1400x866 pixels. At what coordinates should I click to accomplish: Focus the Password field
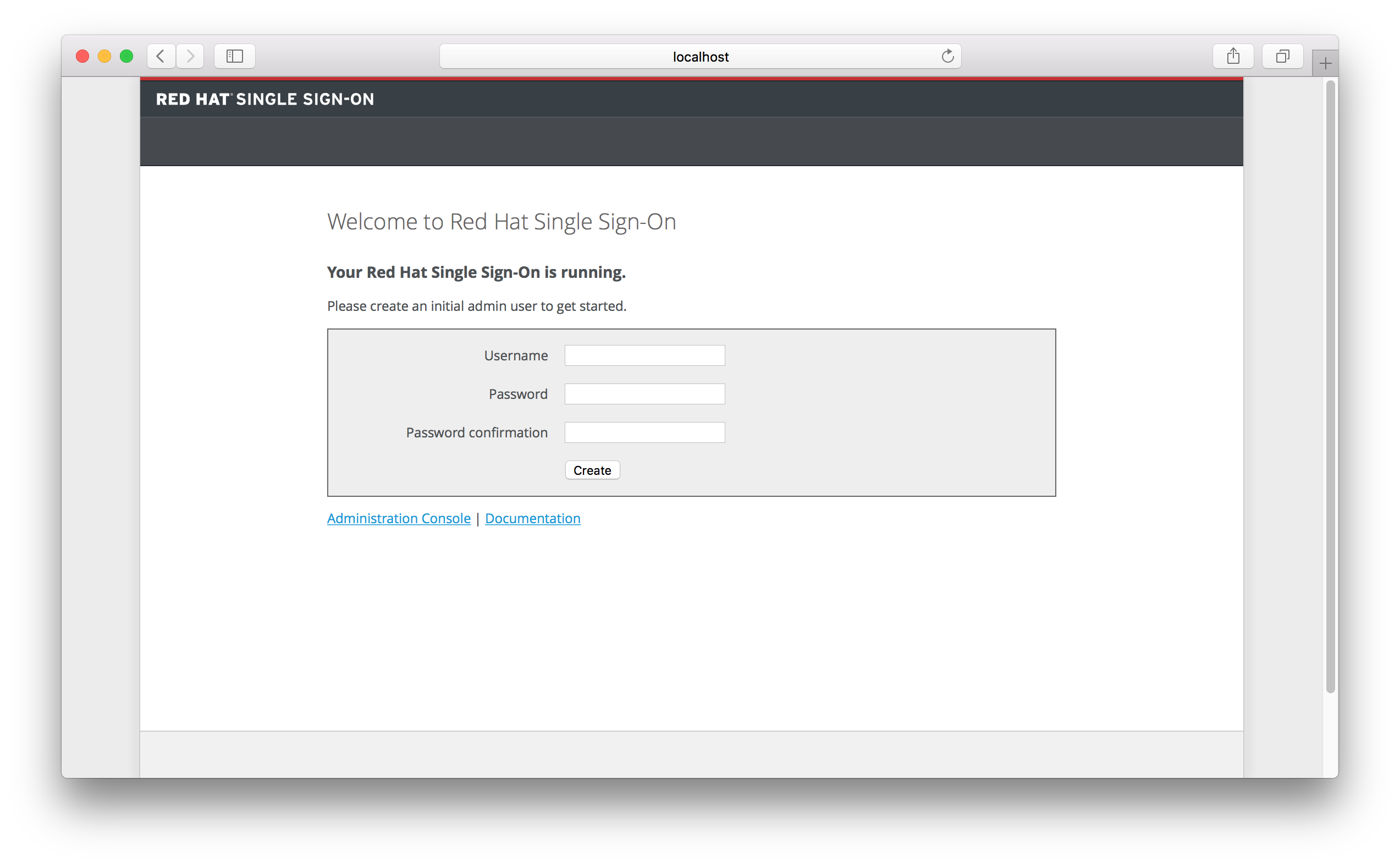click(644, 393)
